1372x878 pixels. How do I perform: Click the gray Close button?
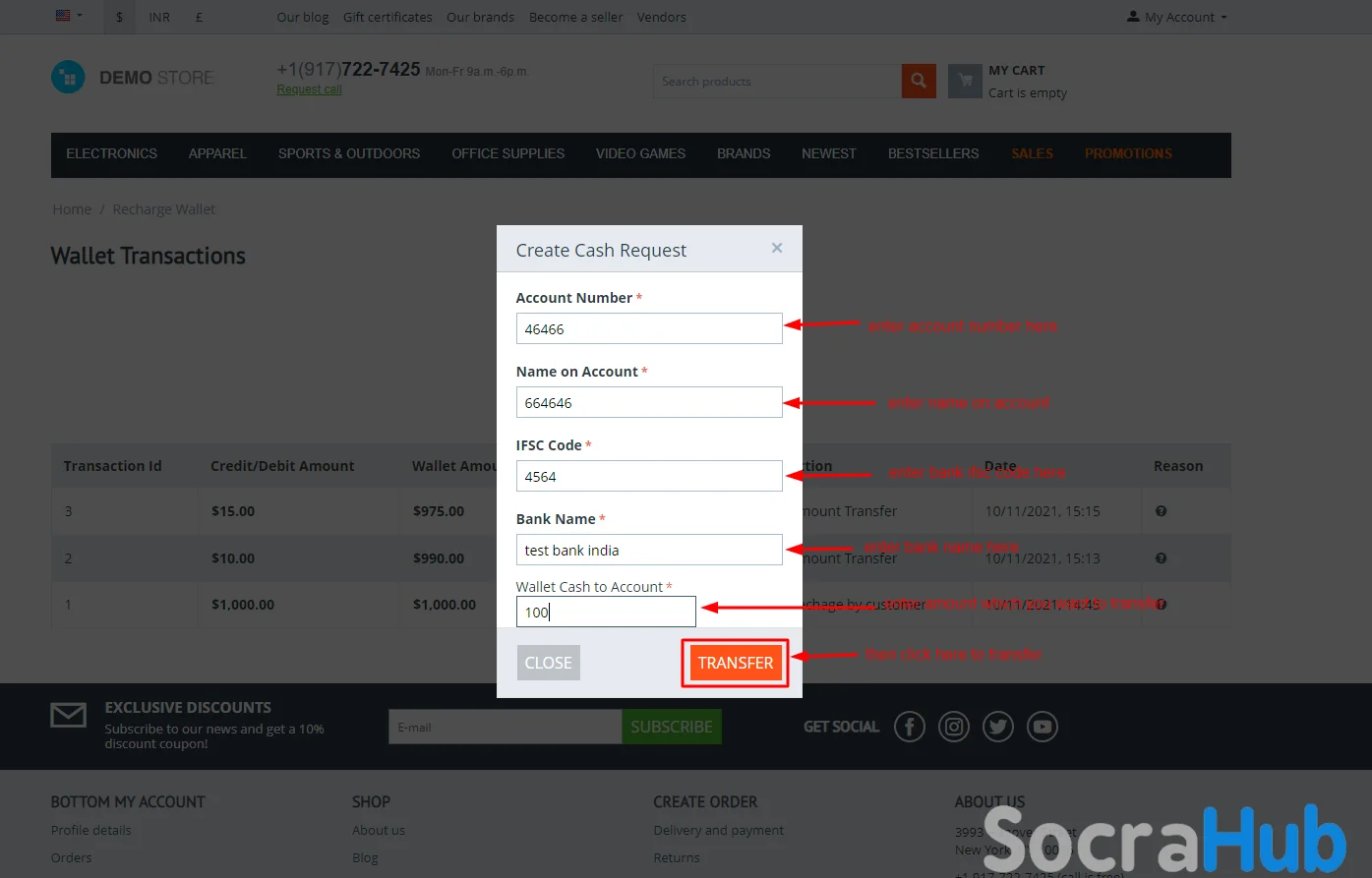pos(549,663)
